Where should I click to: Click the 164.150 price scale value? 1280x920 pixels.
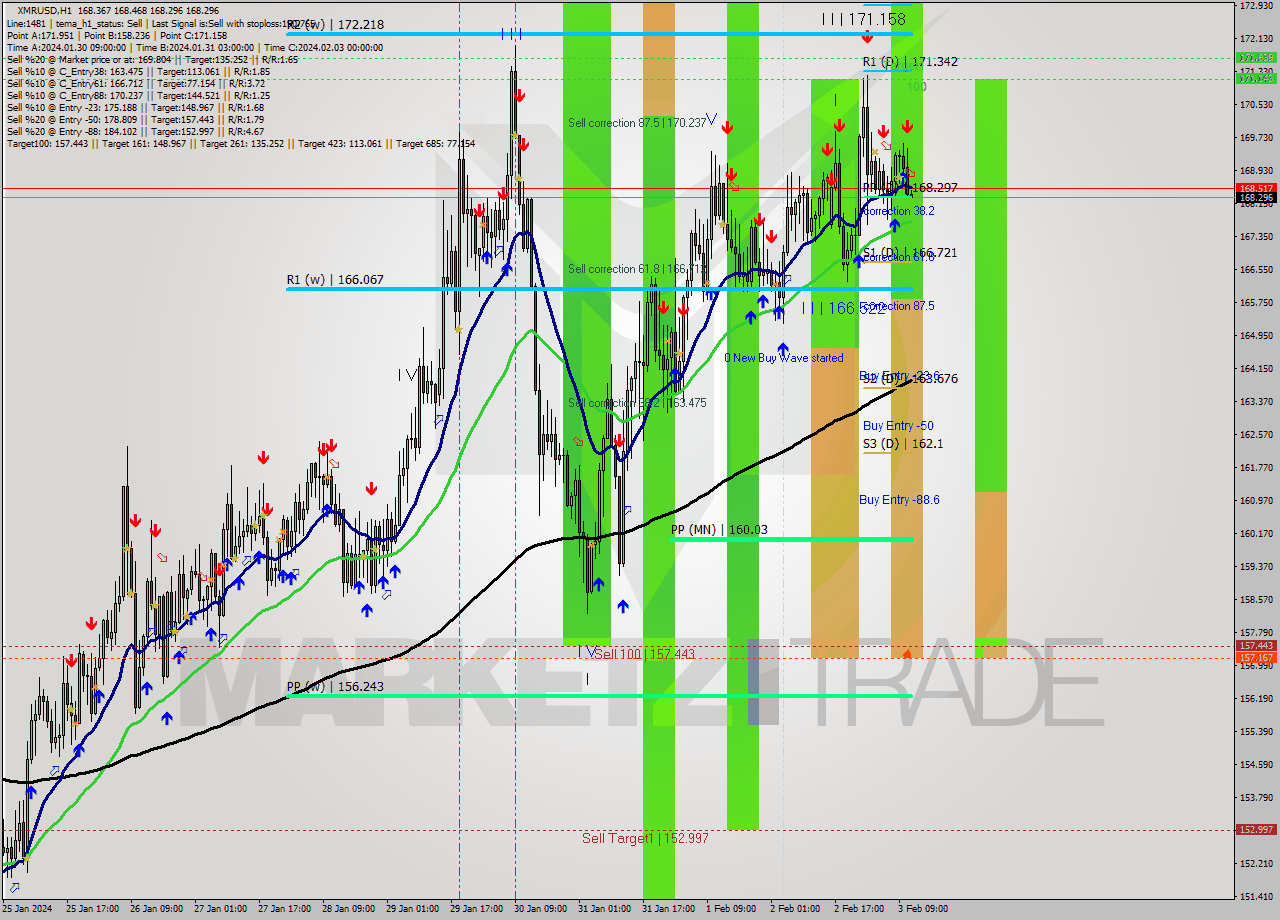[x=1256, y=369]
